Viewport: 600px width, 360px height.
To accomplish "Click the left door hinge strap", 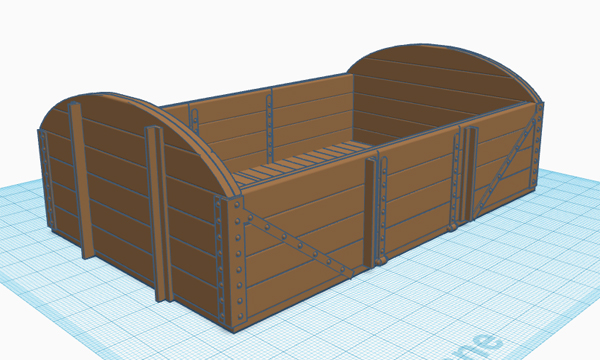I will click(x=383, y=209).
